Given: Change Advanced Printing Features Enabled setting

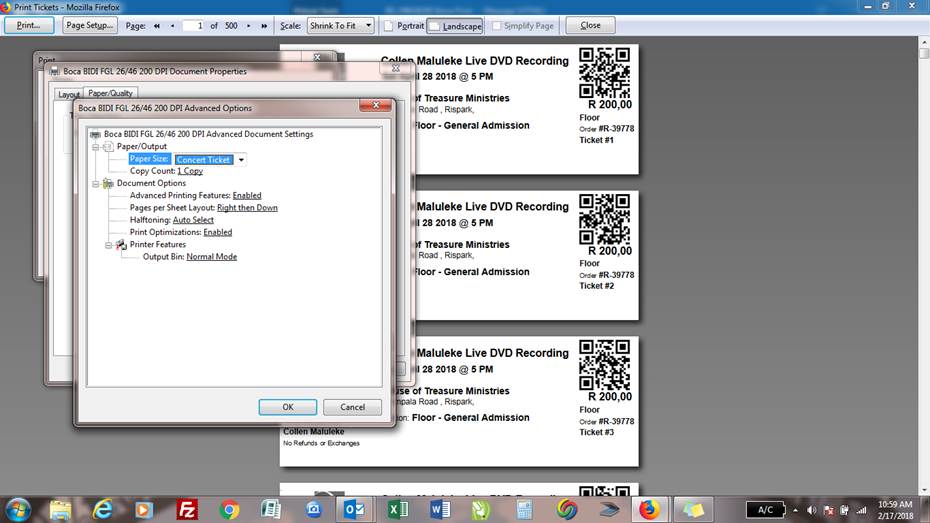Looking at the screenshot, I should 247,196.
